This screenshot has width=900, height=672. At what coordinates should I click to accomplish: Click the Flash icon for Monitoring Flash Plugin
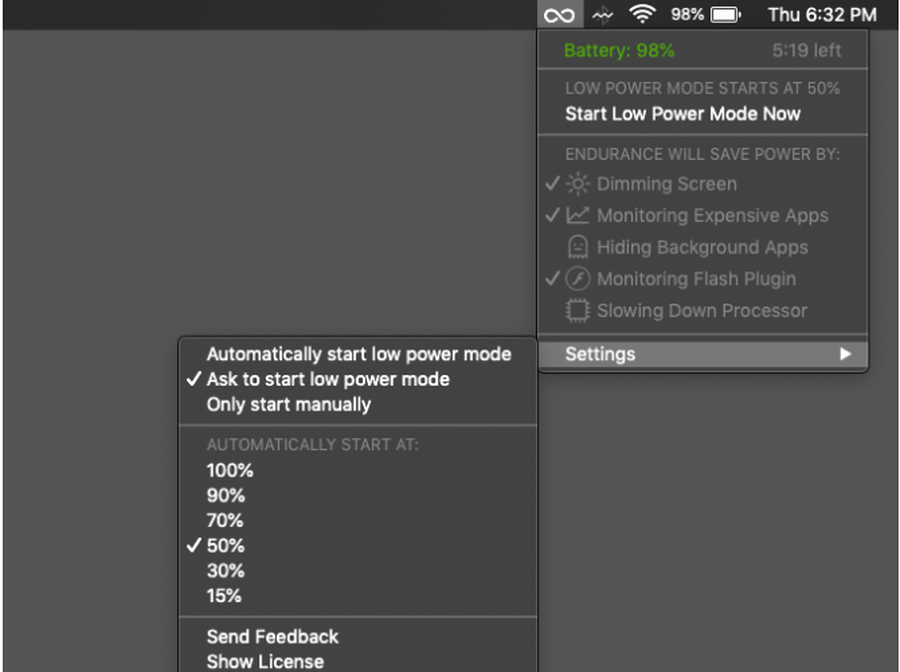click(578, 279)
